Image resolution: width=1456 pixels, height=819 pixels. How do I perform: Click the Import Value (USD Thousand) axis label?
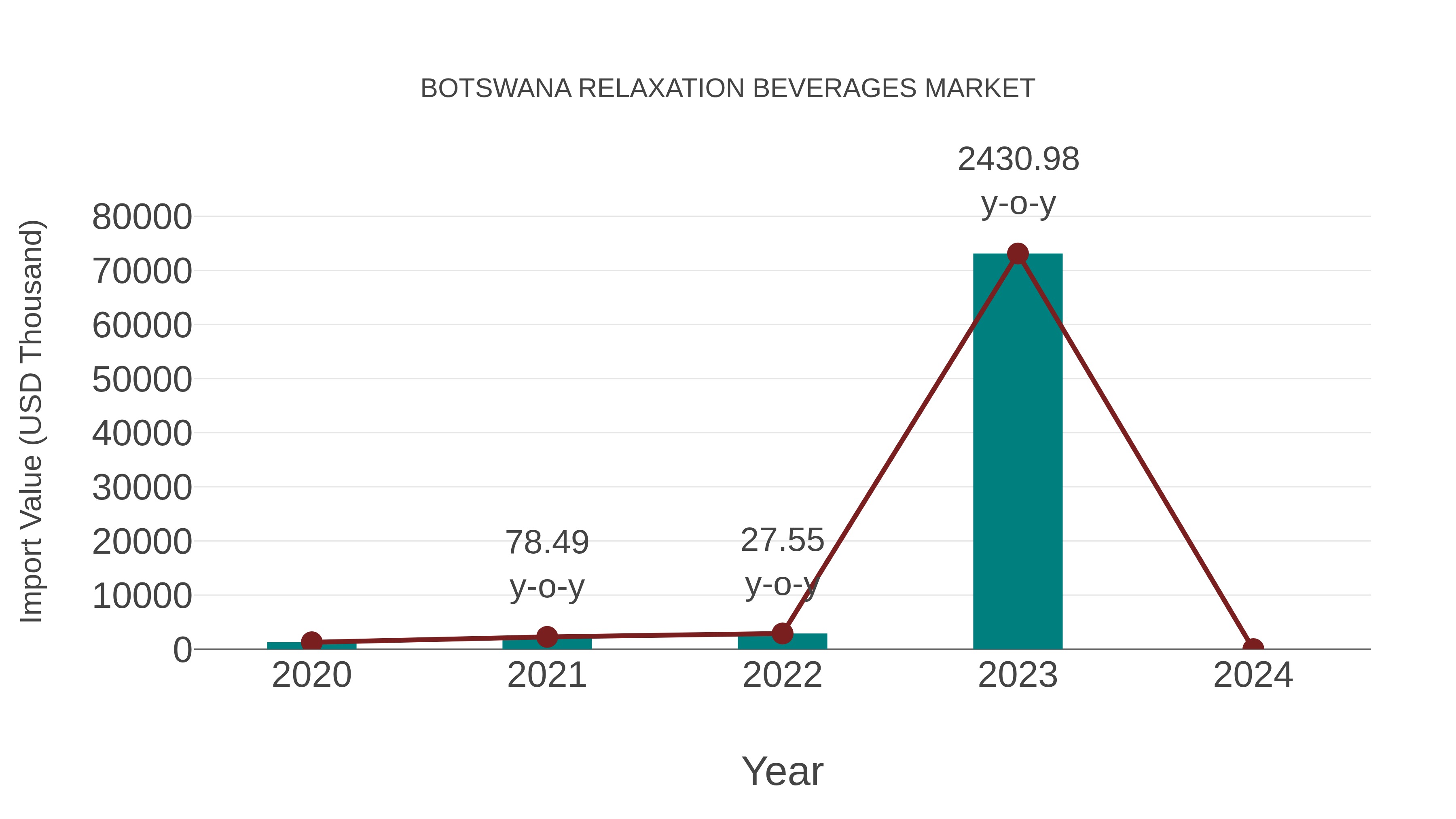click(x=31, y=422)
